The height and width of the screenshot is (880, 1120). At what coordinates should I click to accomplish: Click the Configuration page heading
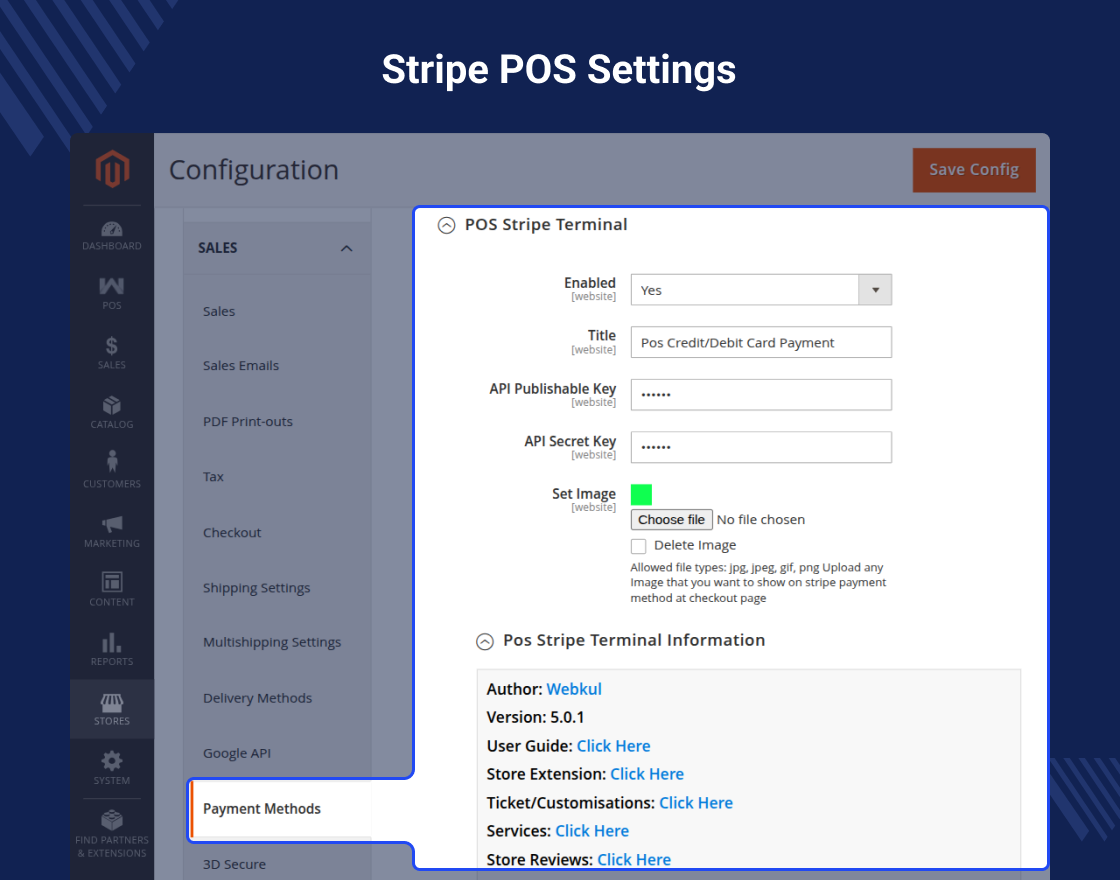pyautogui.click(x=254, y=170)
